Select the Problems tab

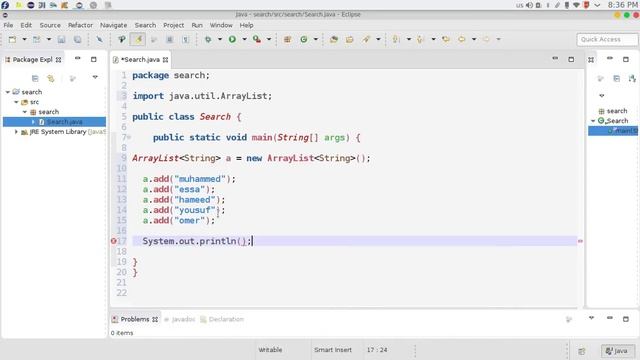pos(135,319)
